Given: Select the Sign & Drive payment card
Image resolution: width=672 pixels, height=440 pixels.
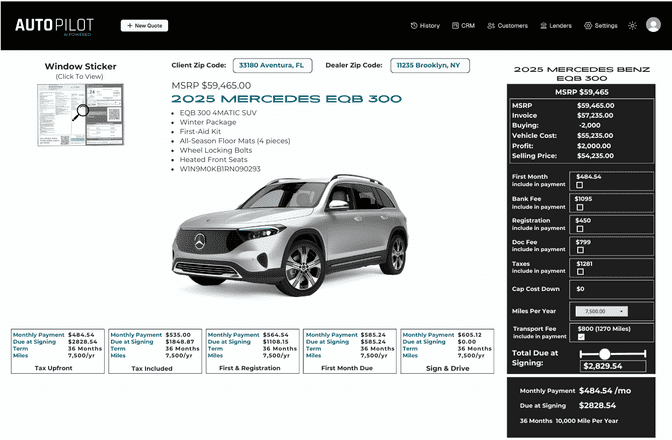Looking at the screenshot, I should [447, 351].
